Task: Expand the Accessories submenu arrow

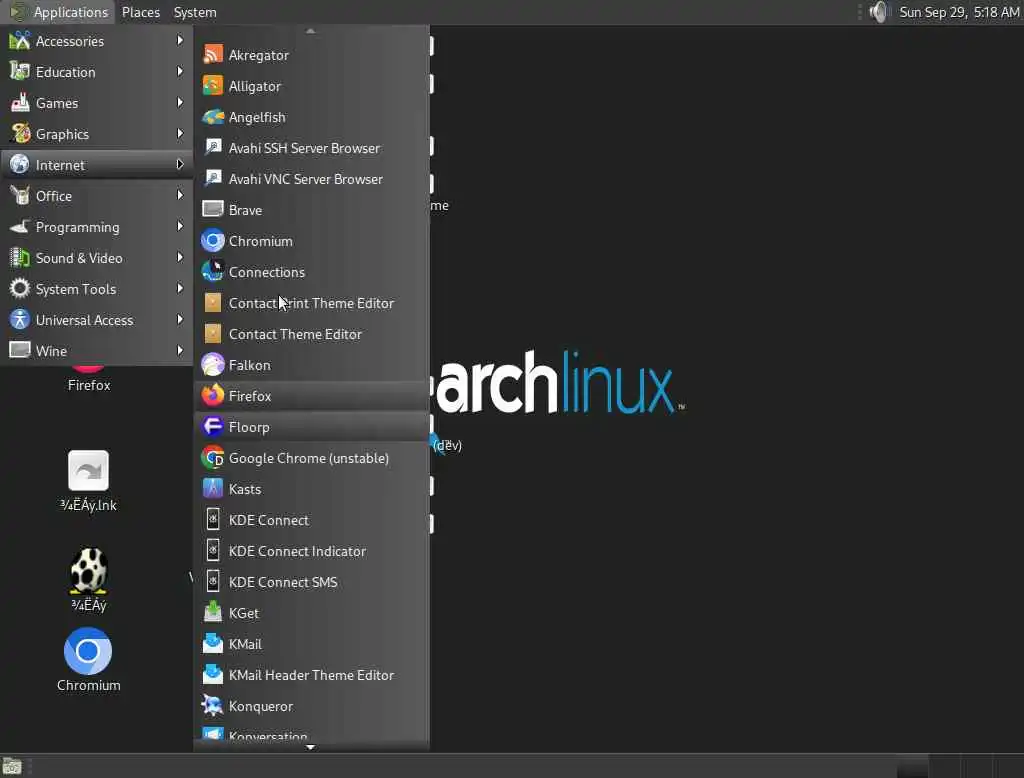Action: coord(180,41)
